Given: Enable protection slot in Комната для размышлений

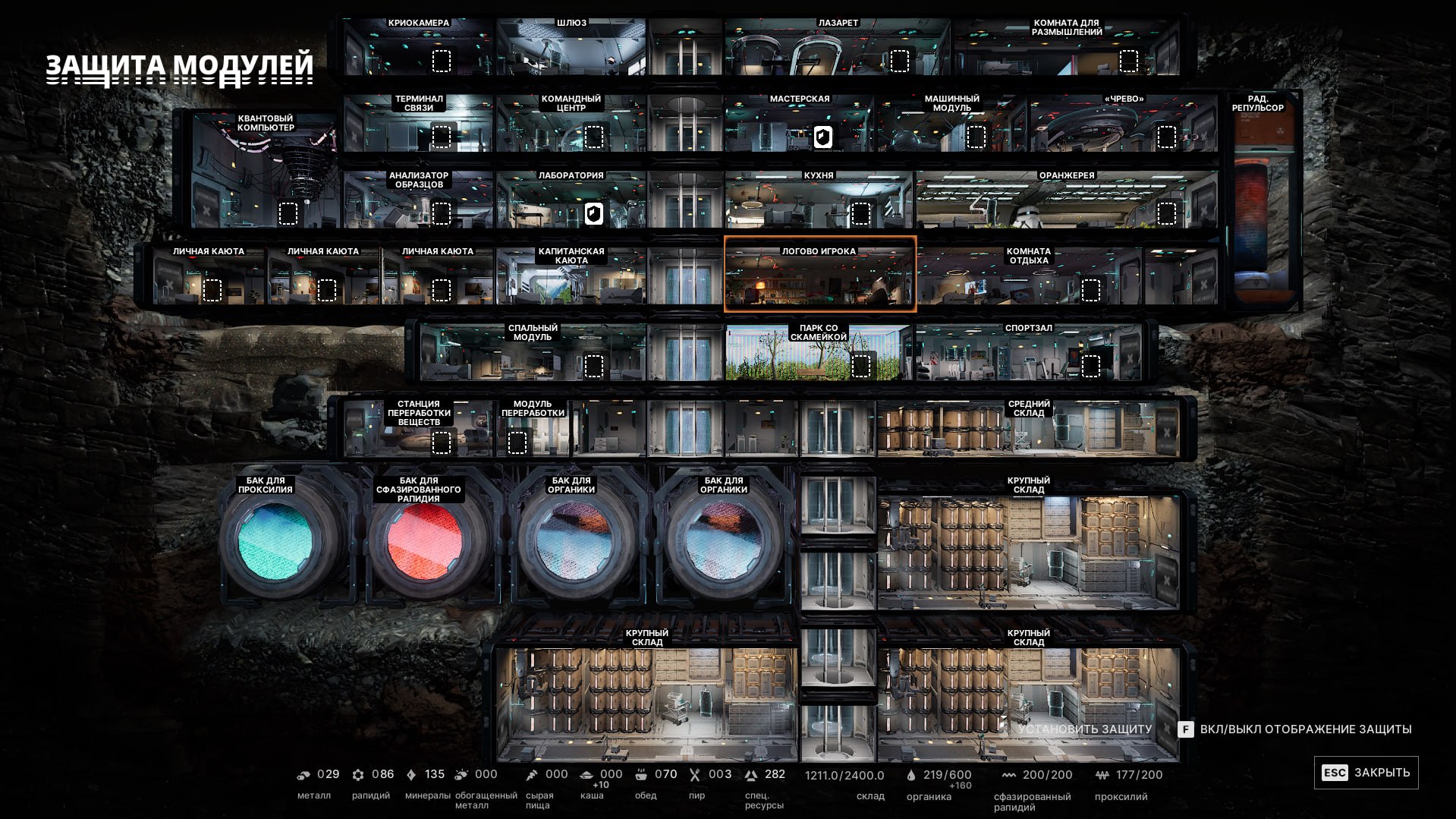Looking at the screenshot, I should 1129,61.
